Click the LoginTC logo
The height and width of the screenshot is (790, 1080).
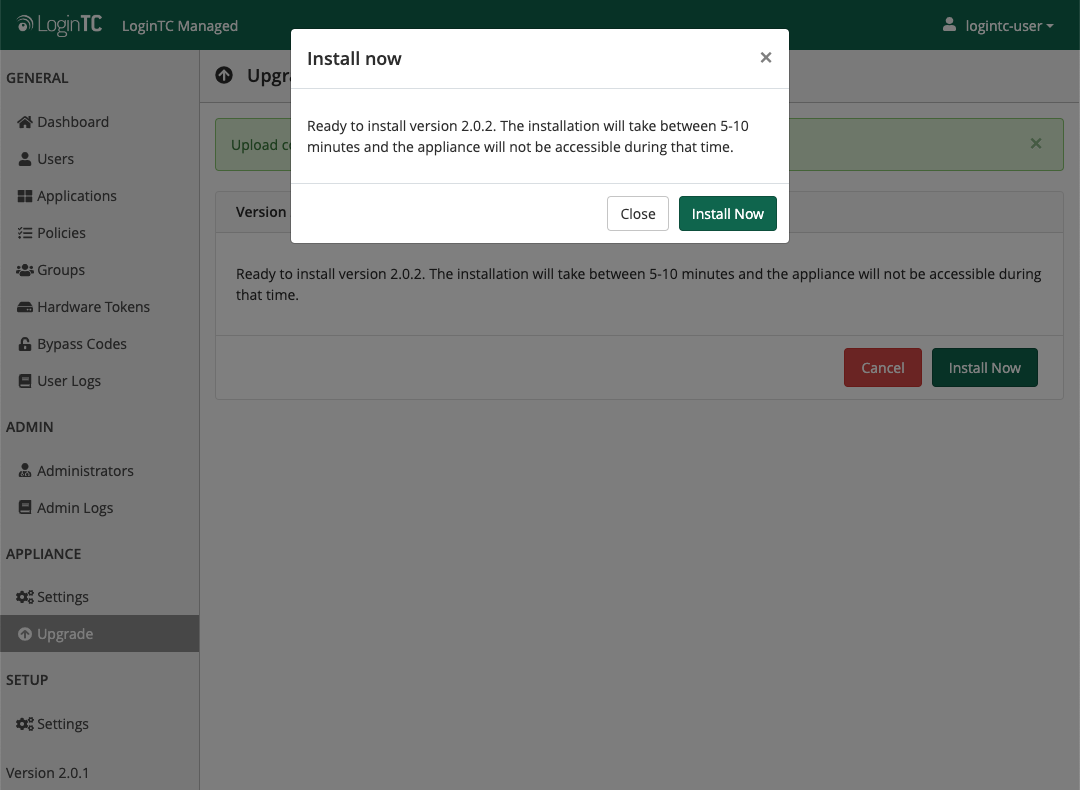60,25
